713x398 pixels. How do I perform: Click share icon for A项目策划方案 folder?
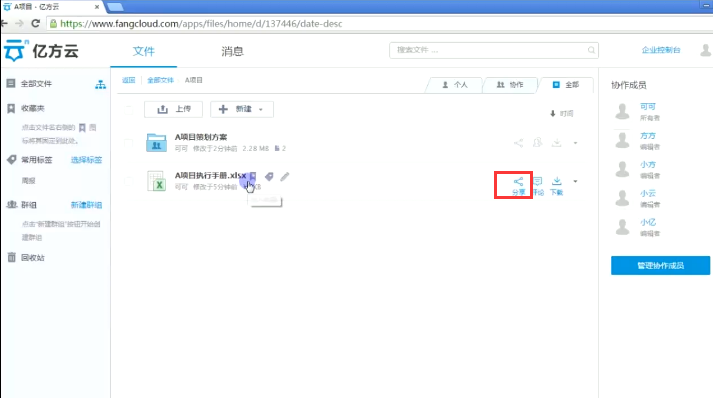tap(518, 143)
